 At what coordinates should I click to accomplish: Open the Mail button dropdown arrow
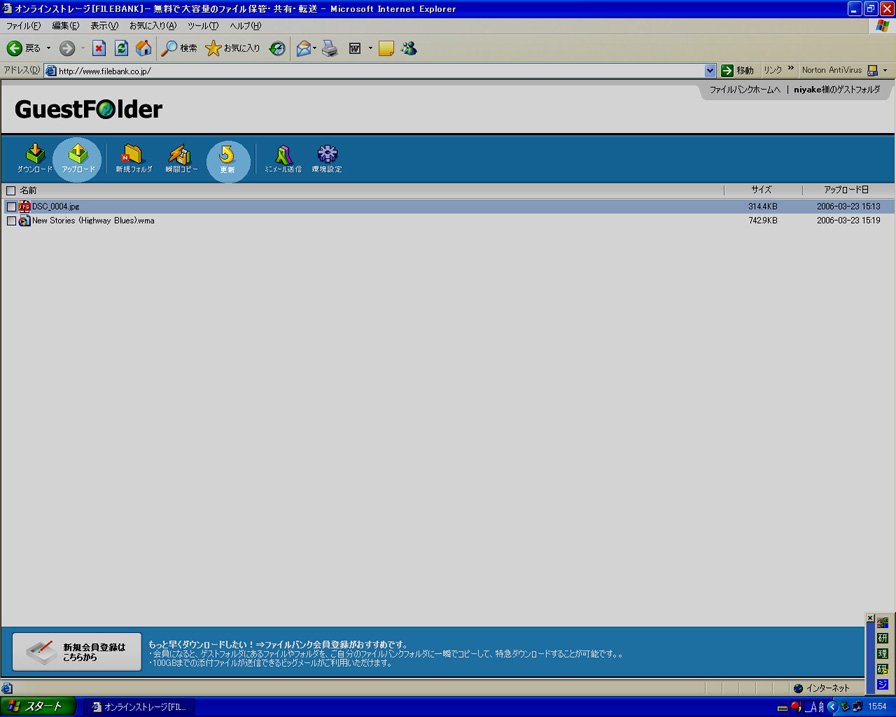point(315,49)
